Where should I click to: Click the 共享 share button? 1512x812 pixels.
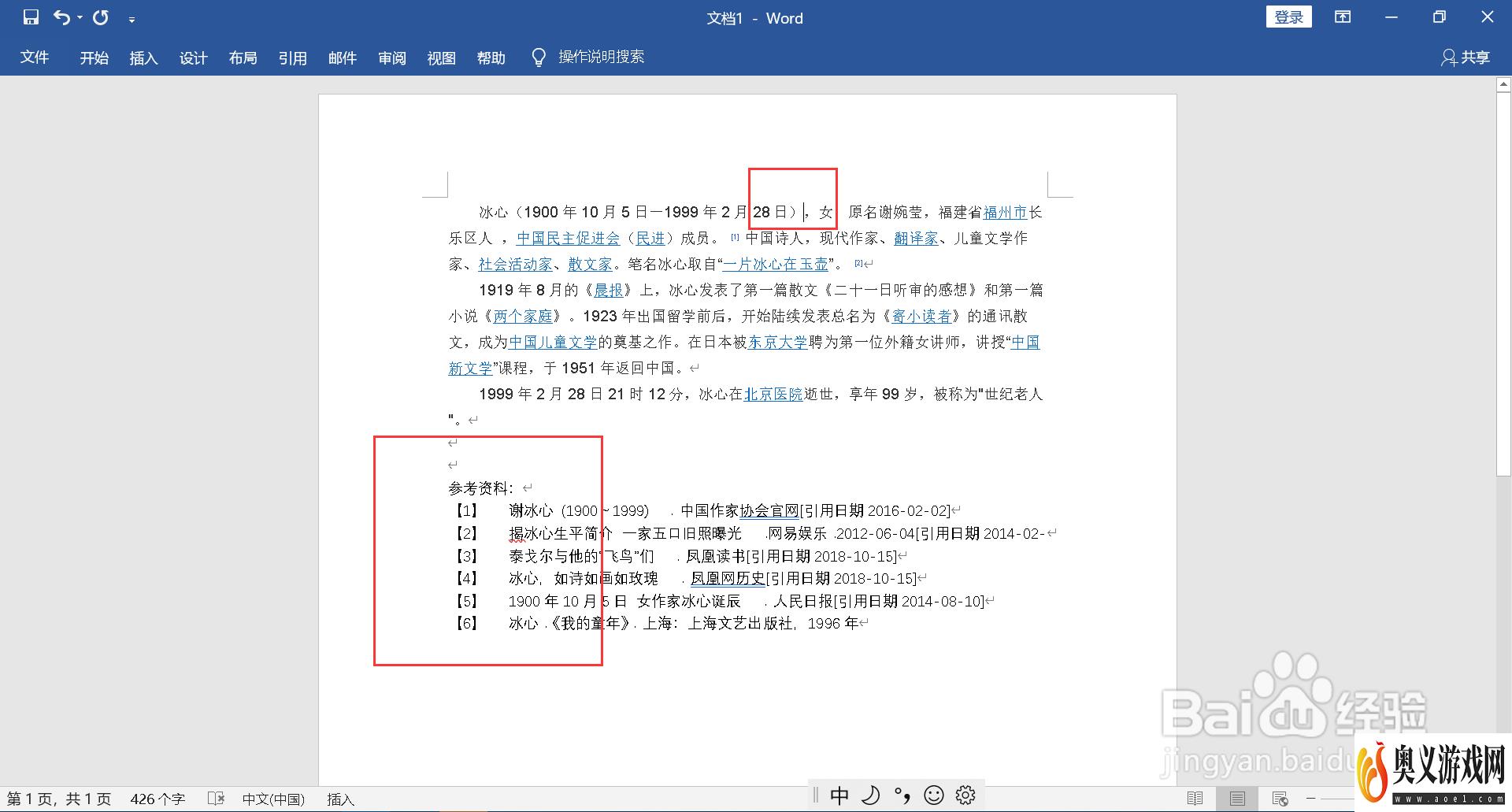coord(1466,57)
